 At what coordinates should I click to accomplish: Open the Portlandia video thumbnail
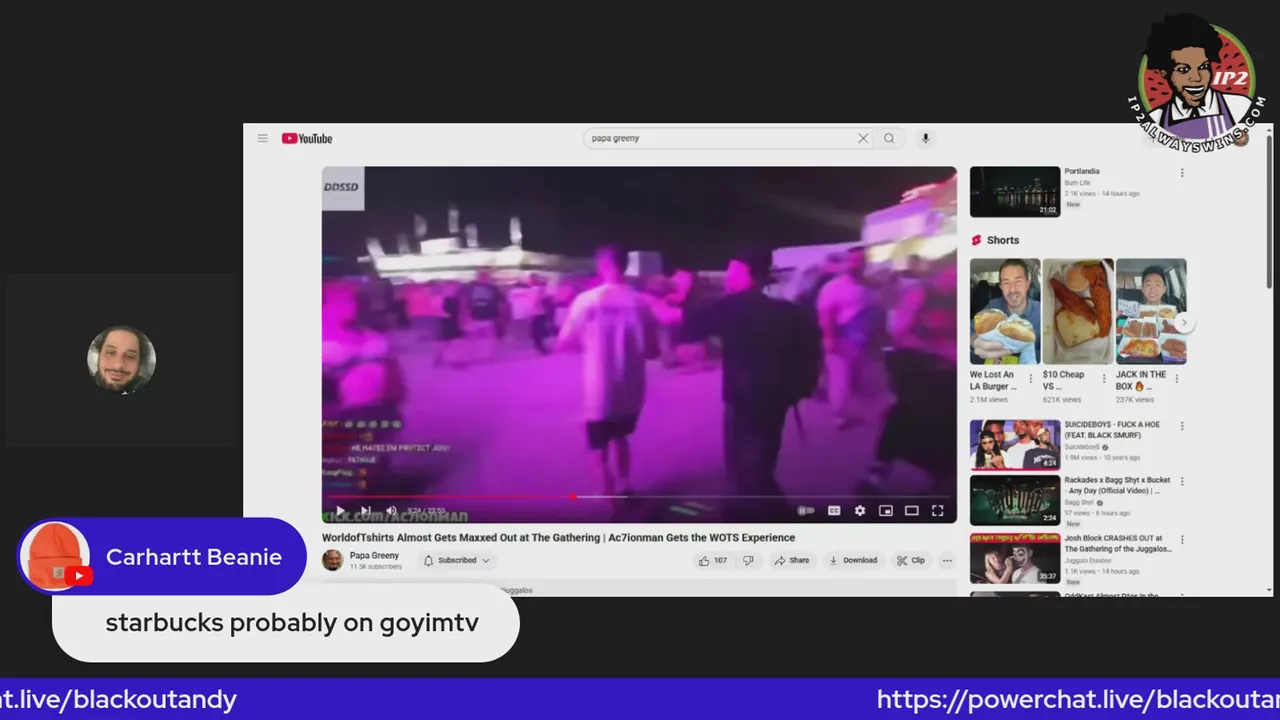pyautogui.click(x=1015, y=192)
